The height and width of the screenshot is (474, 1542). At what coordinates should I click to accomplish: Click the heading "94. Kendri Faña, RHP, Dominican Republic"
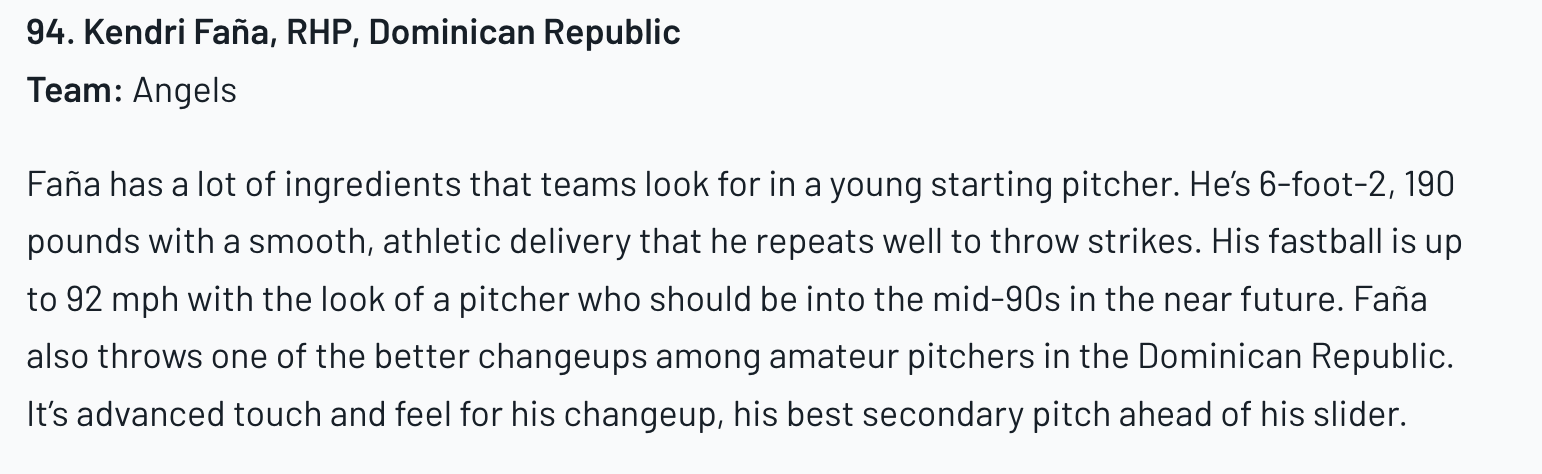pos(353,33)
